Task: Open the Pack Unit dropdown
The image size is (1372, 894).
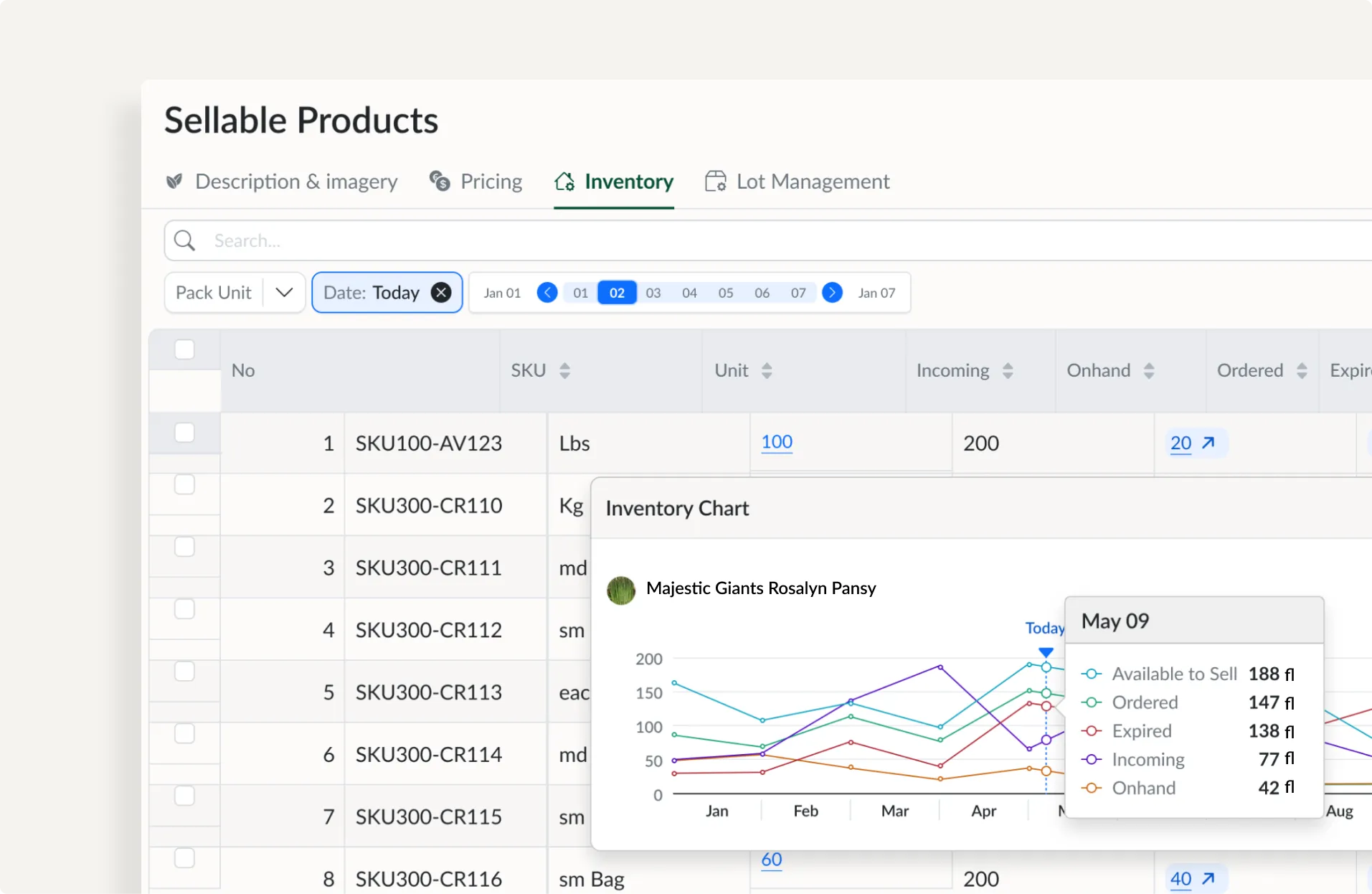Action: (284, 293)
